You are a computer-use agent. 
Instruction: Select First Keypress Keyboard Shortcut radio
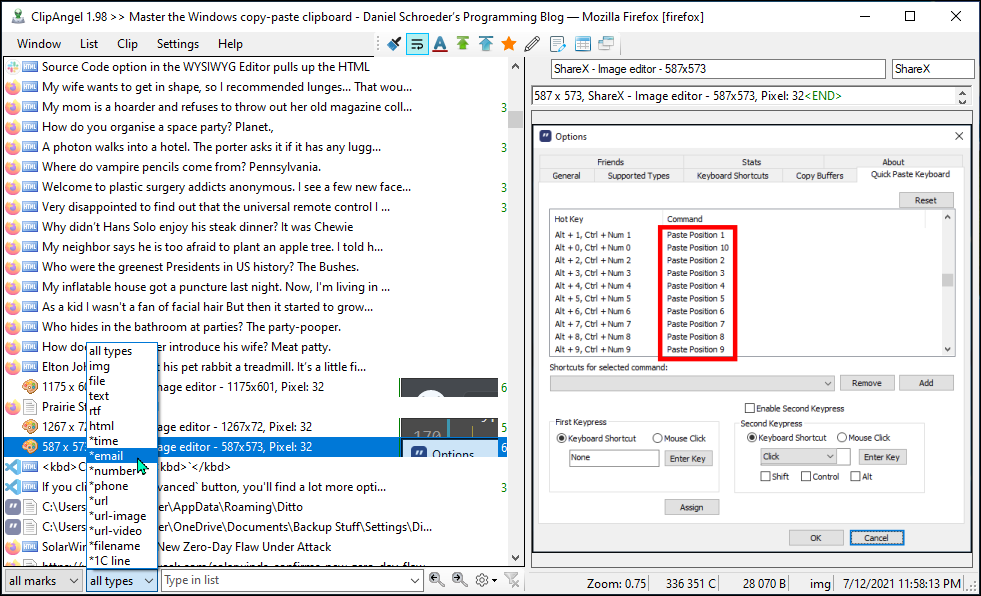pos(562,438)
